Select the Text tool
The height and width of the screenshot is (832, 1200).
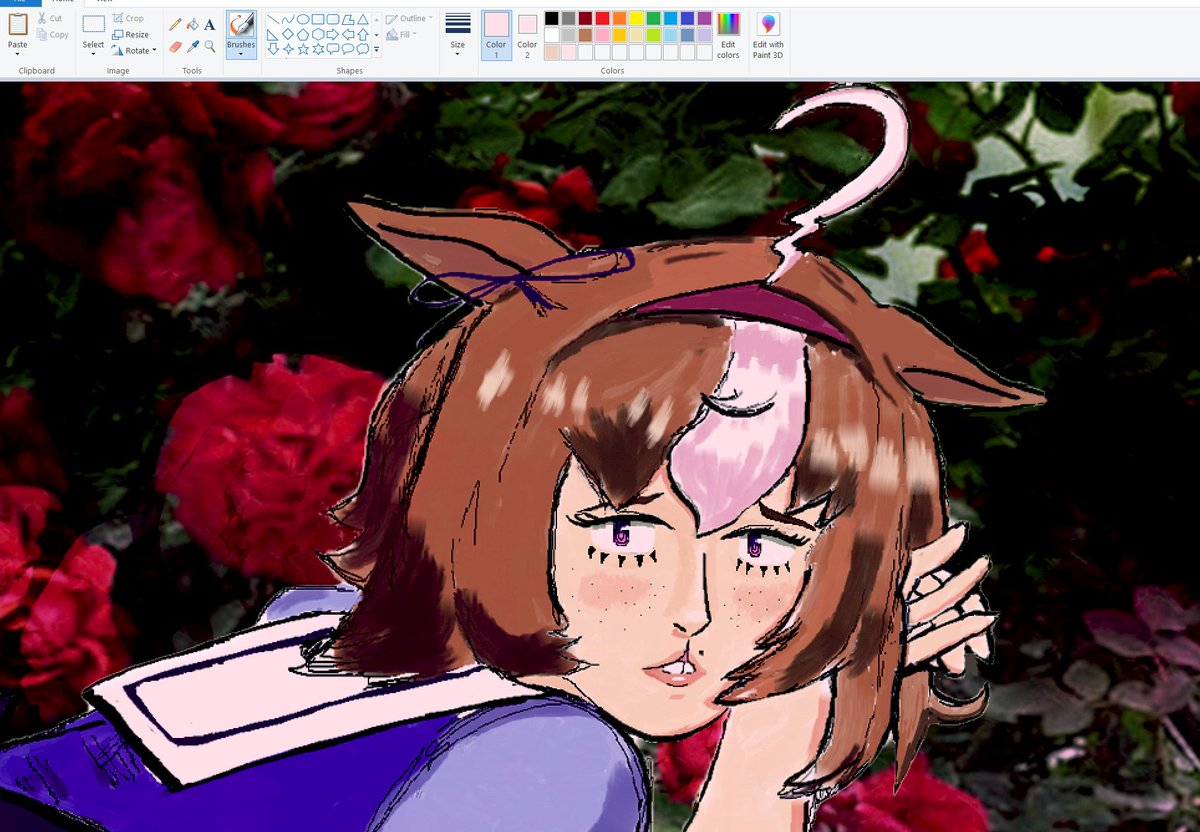click(x=210, y=24)
